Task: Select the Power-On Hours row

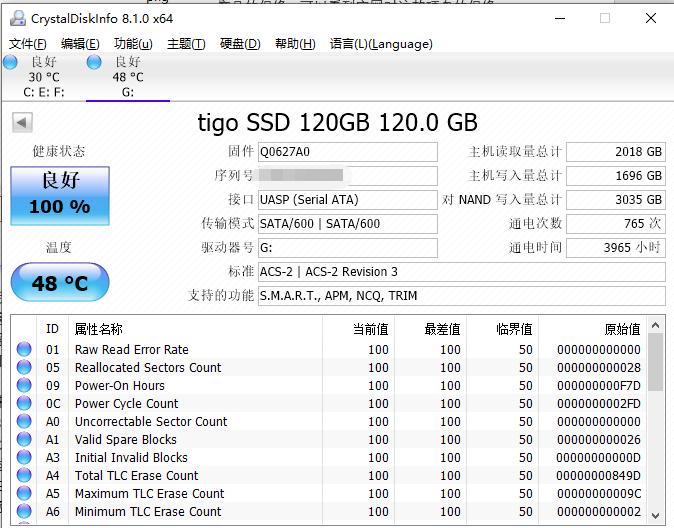Action: click(x=329, y=386)
